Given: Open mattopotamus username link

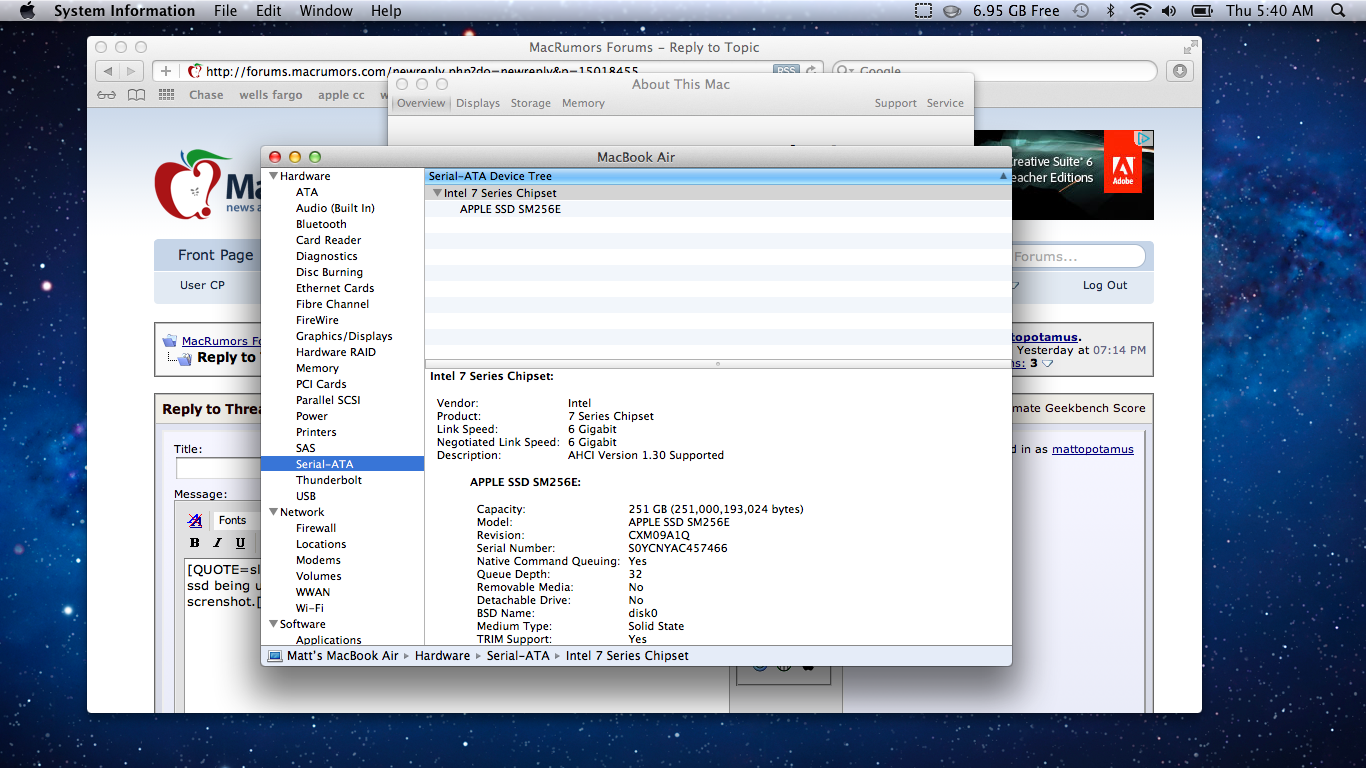Looking at the screenshot, I should [x=1093, y=449].
